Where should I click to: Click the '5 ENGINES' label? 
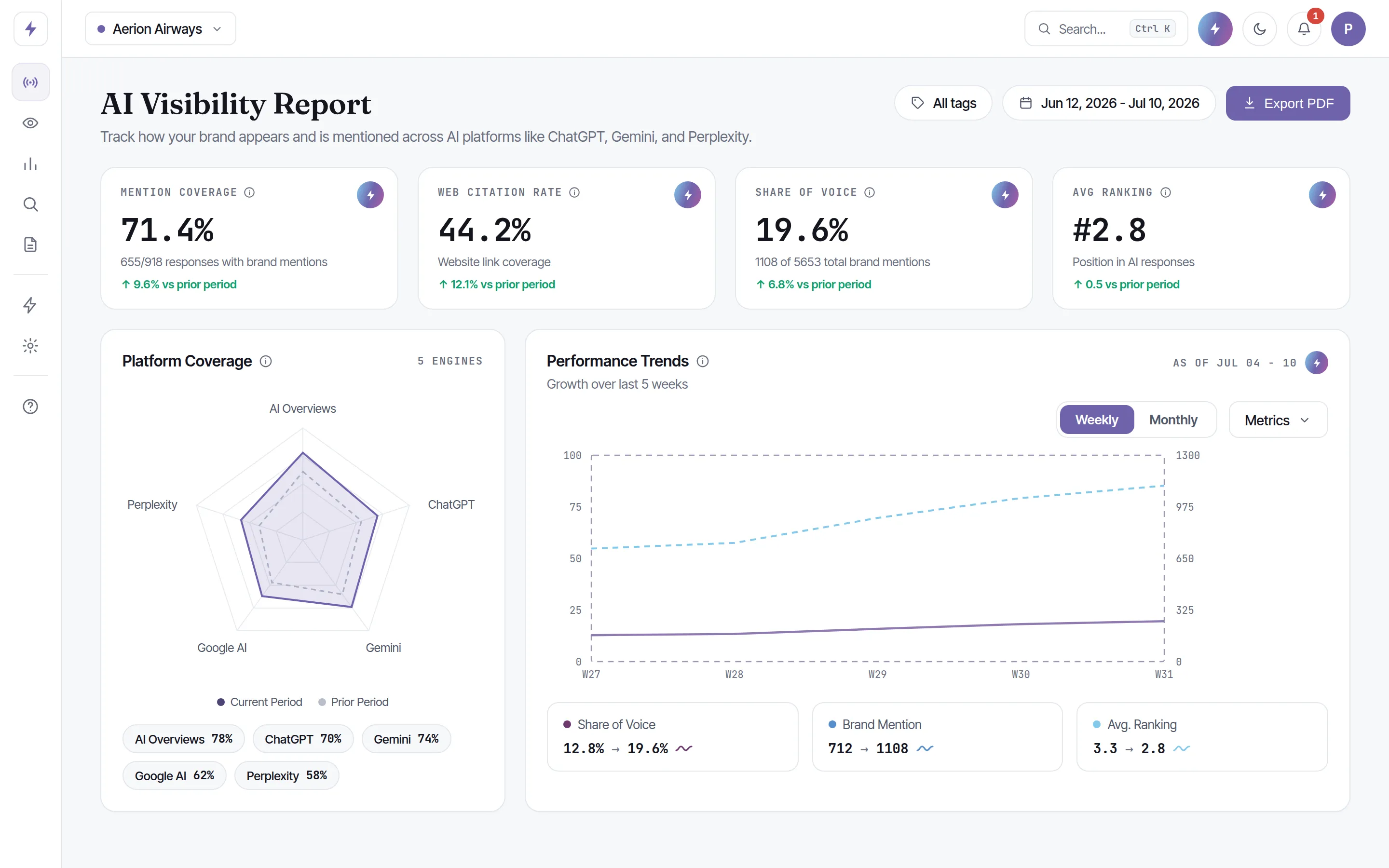(450, 361)
